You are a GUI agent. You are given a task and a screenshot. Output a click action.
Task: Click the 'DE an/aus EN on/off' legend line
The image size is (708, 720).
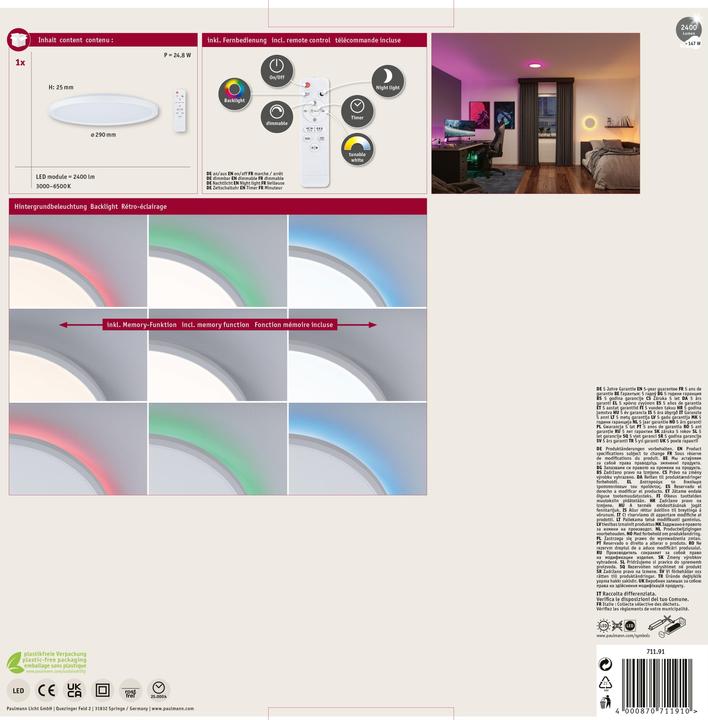(245, 174)
